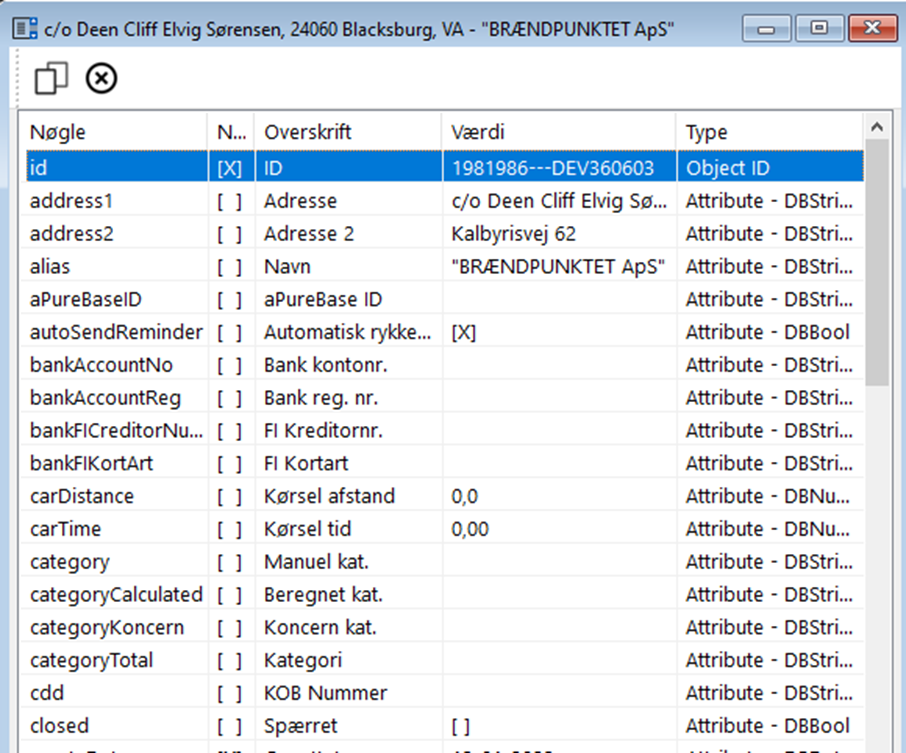The image size is (906, 753).
Task: Click the Attribute - DBBool type in closed row
Action: (x=770, y=726)
